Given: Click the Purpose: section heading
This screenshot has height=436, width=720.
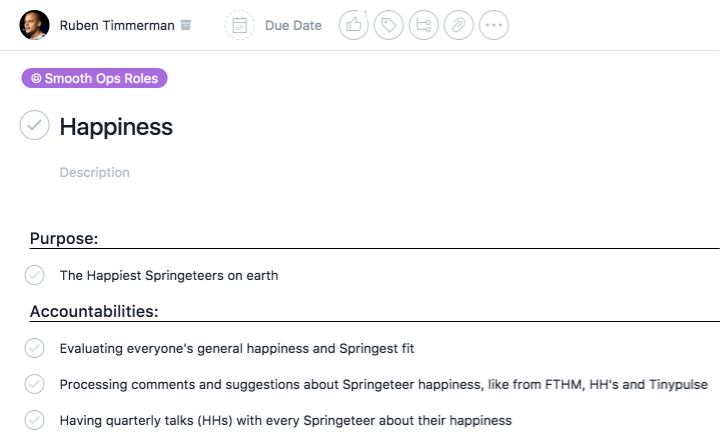Looking at the screenshot, I should [64, 238].
